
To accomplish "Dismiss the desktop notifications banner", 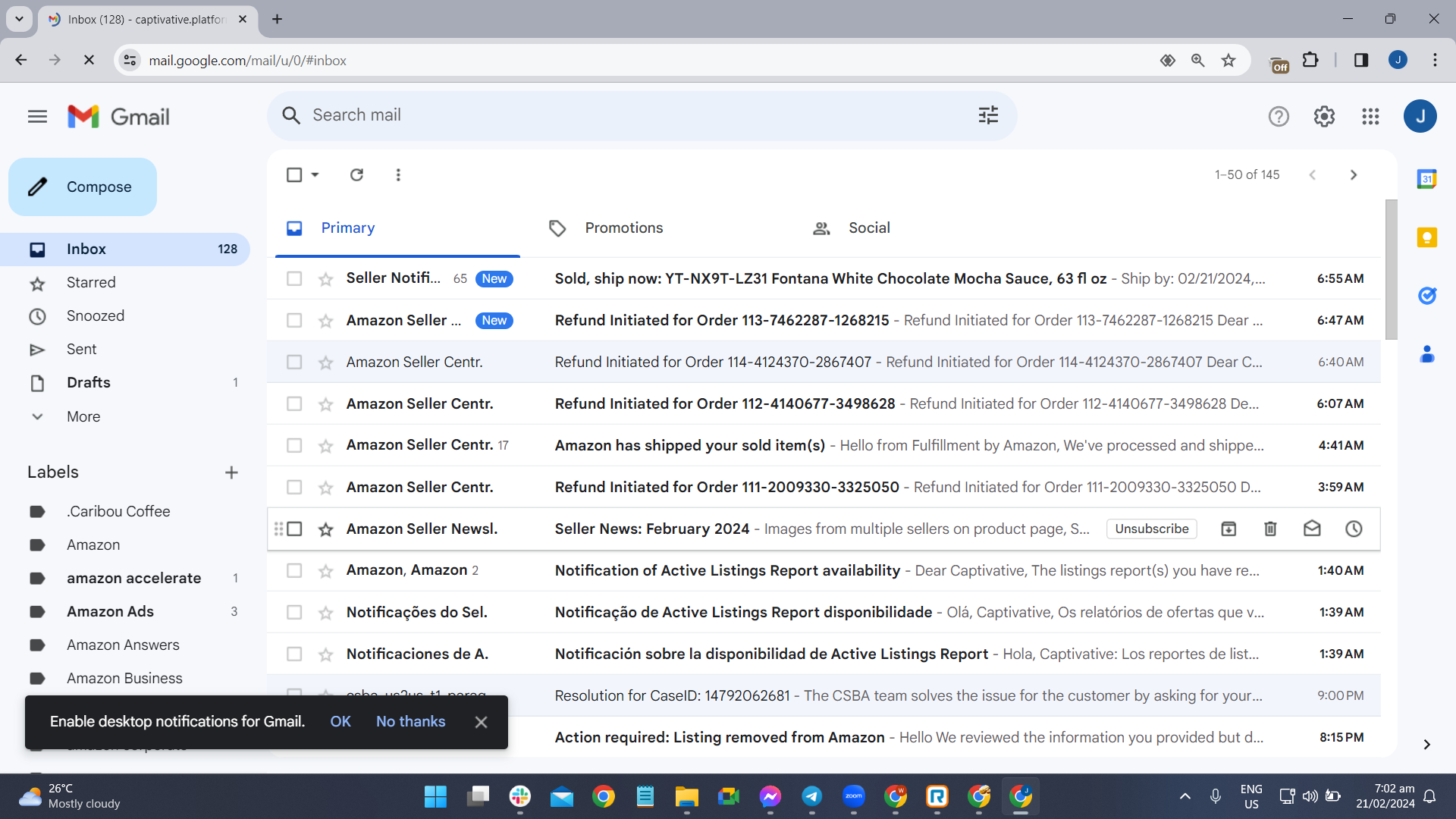I will pyautogui.click(x=481, y=723).
